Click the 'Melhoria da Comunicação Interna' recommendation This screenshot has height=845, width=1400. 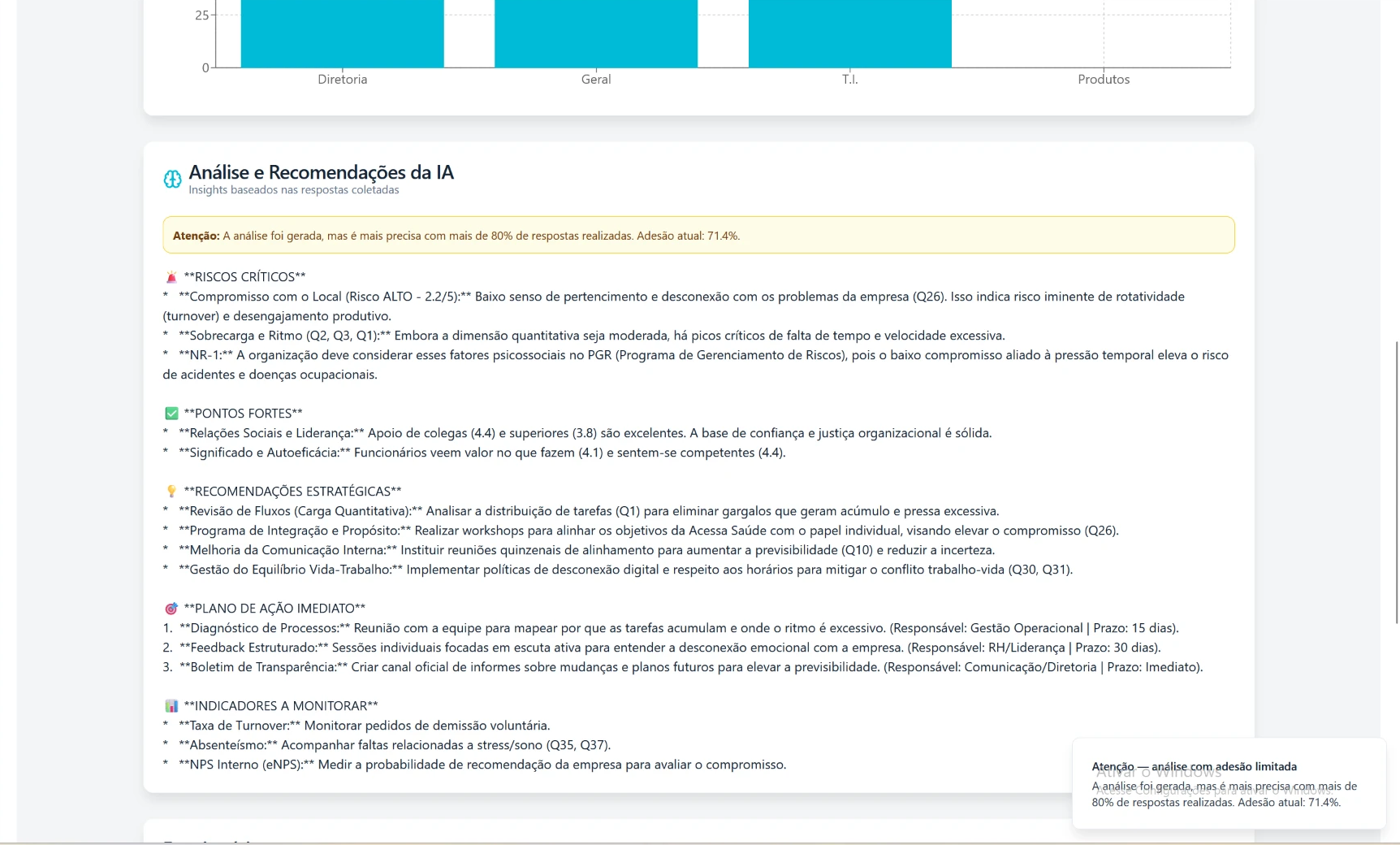579,550
